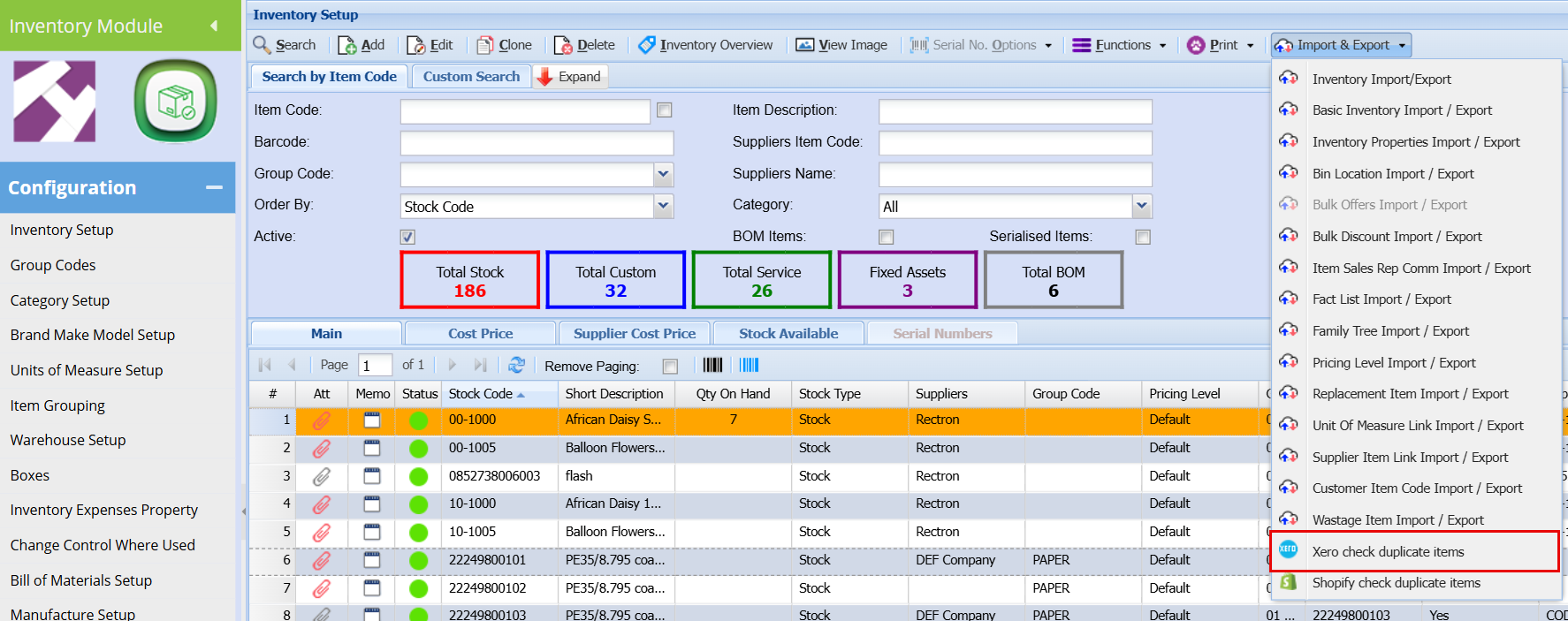
Task: Select Xero check duplicate items
Action: point(1388,552)
